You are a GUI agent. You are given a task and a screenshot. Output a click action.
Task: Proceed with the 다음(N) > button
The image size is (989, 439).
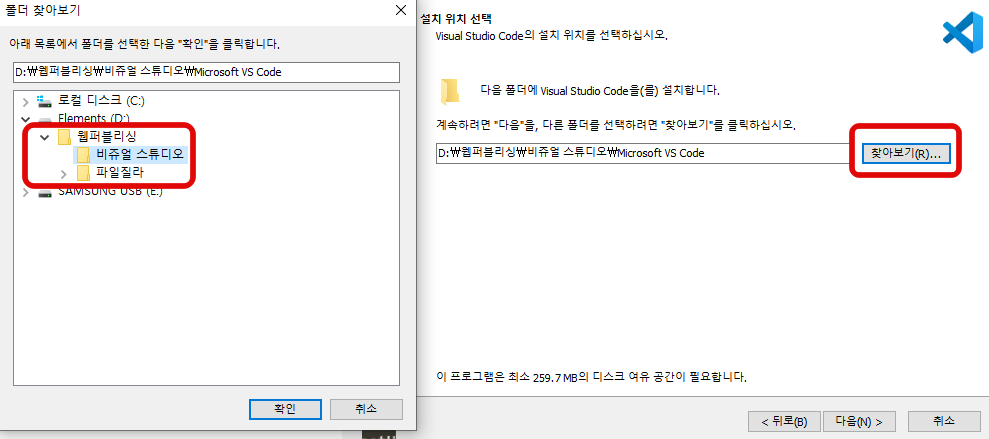858,421
